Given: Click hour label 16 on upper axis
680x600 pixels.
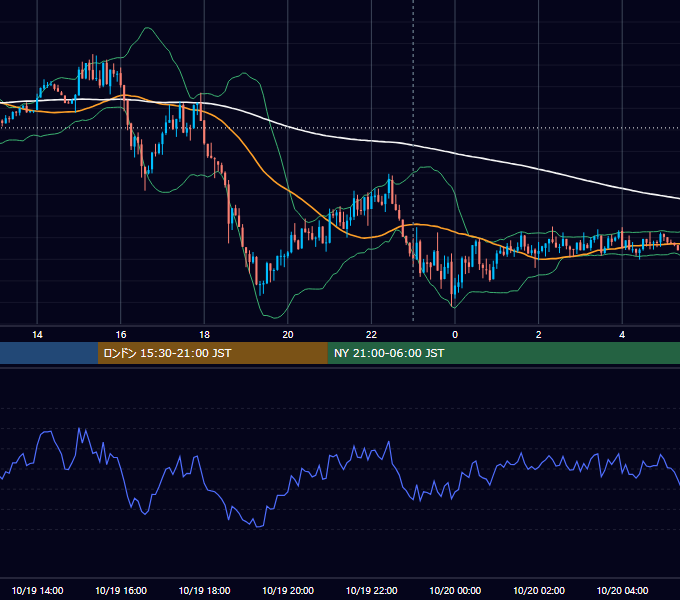Looking at the screenshot, I should (121, 335).
